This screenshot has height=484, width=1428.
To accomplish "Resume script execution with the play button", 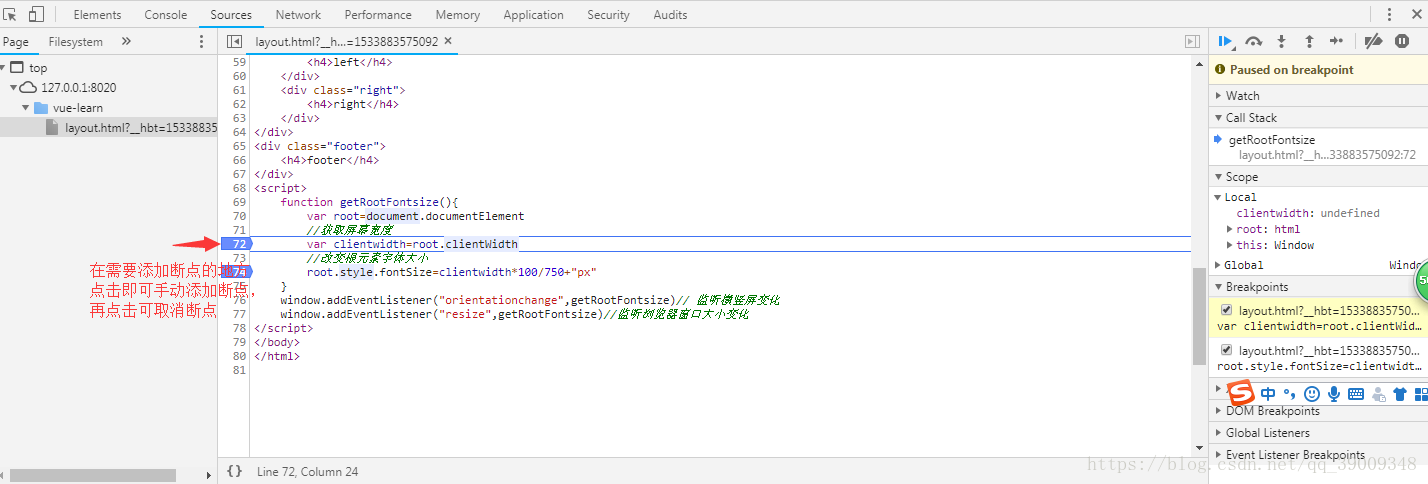I will pyautogui.click(x=1225, y=41).
